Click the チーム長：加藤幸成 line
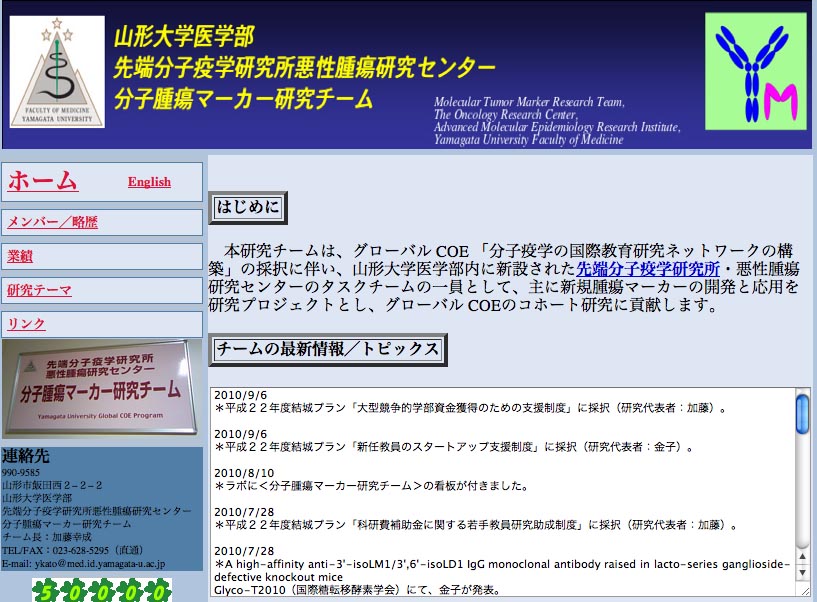The image size is (817, 602). (47, 537)
